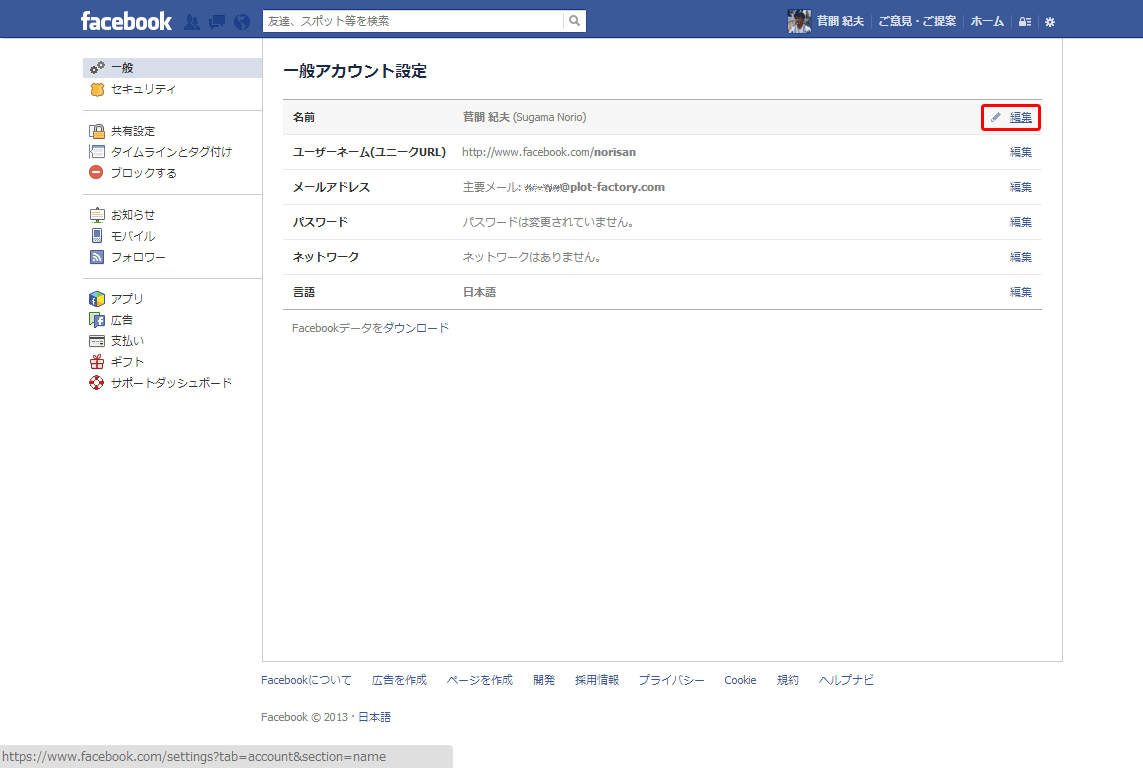Click http://www.facebook.com/norisan URL text
The height and width of the screenshot is (768, 1143).
[549, 152]
